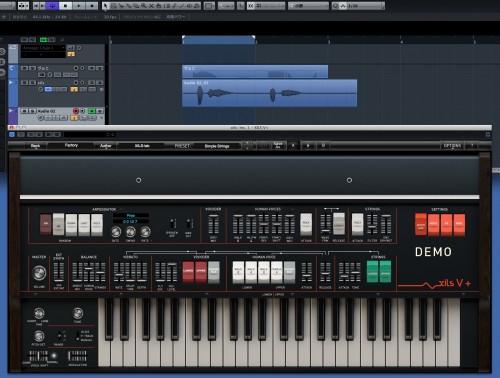This screenshot has width=500, height=378.
Task: Mute the Audio 02 track
Action: coord(24,111)
